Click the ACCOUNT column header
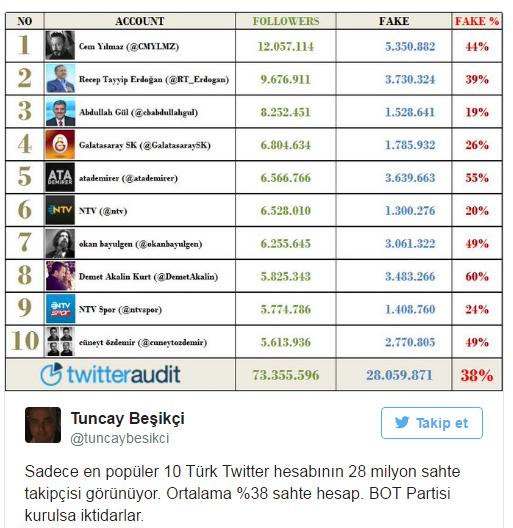The height and width of the screenshot is (528, 513). 139,21
